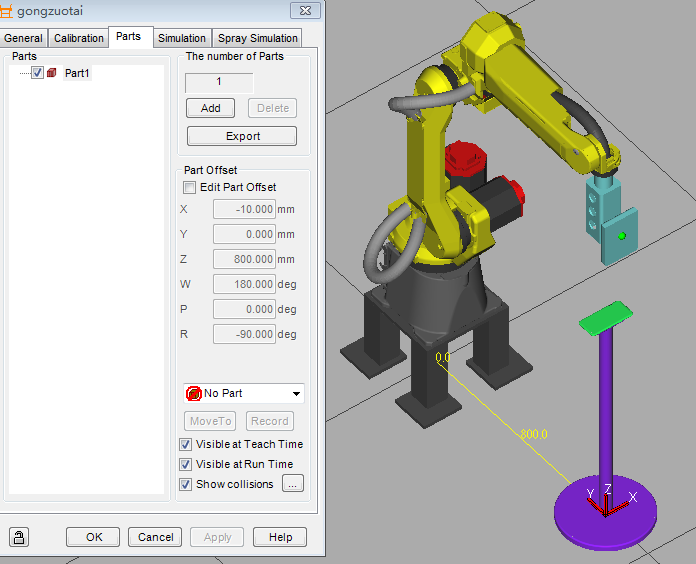Enable Edit Part Offset checkbox
The width and height of the screenshot is (696, 564).
coord(190,187)
